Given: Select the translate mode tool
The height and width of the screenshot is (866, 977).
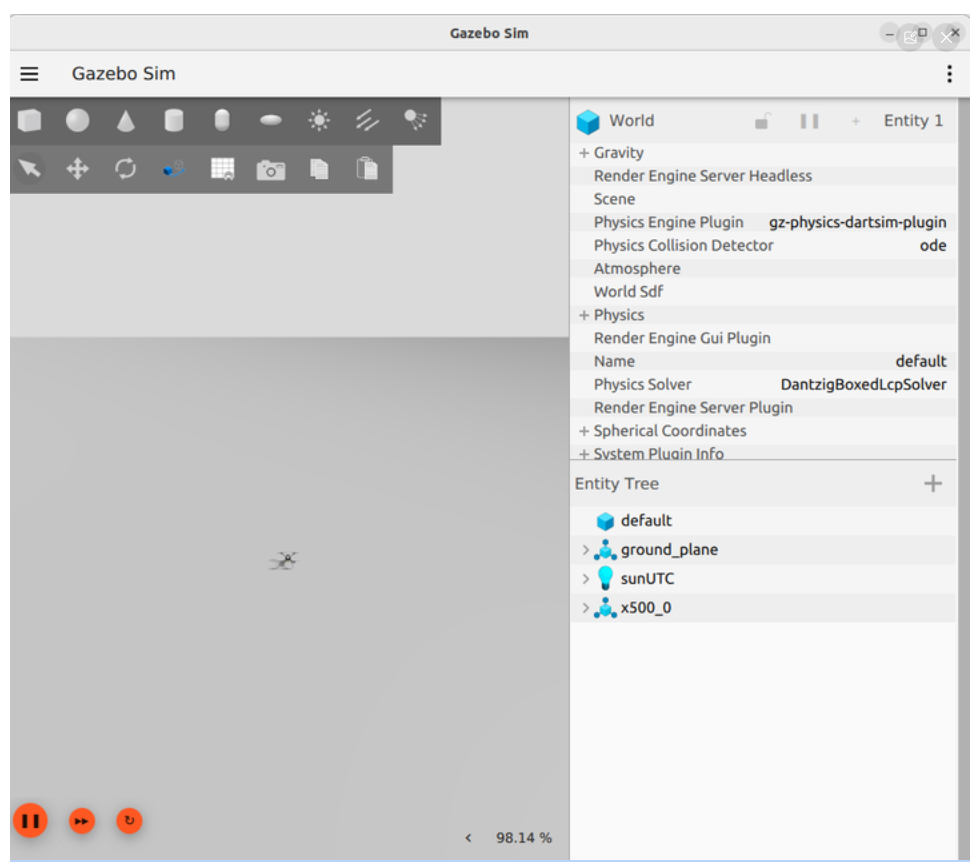Looking at the screenshot, I should [x=78, y=169].
